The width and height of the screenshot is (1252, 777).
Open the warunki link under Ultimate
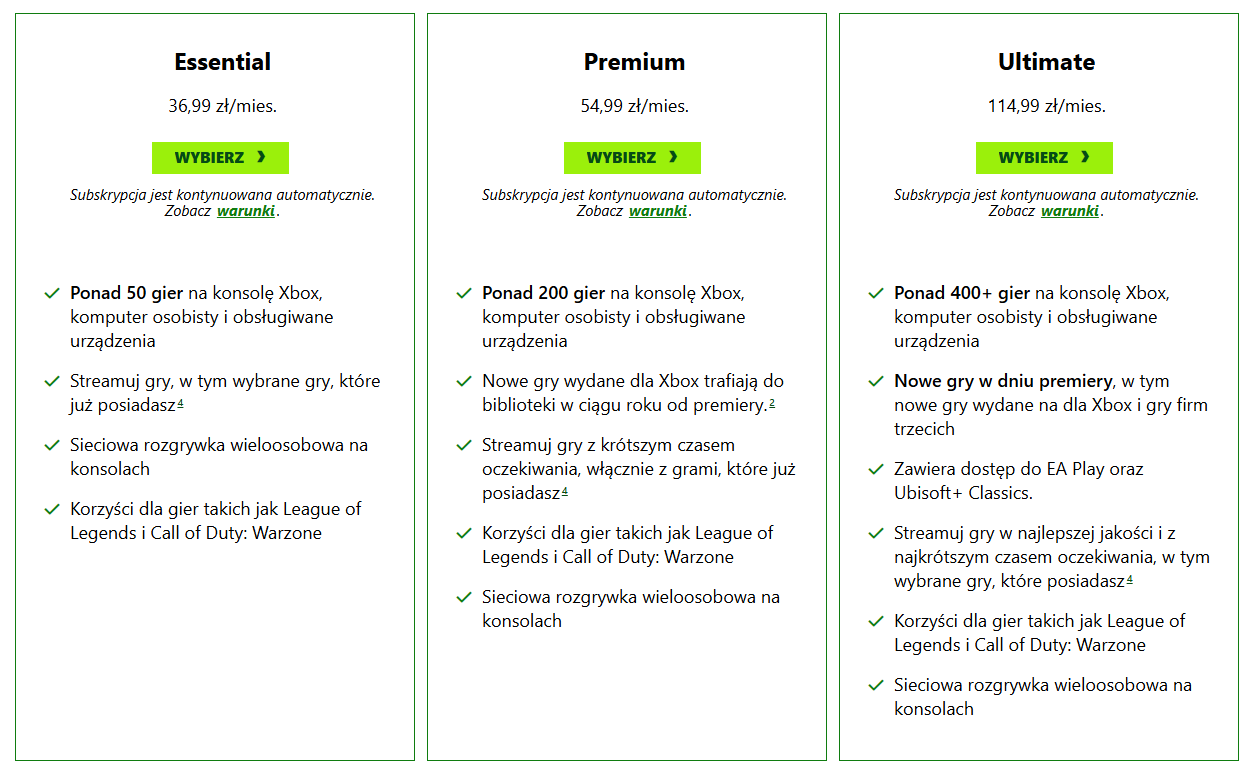pyautogui.click(x=1070, y=211)
